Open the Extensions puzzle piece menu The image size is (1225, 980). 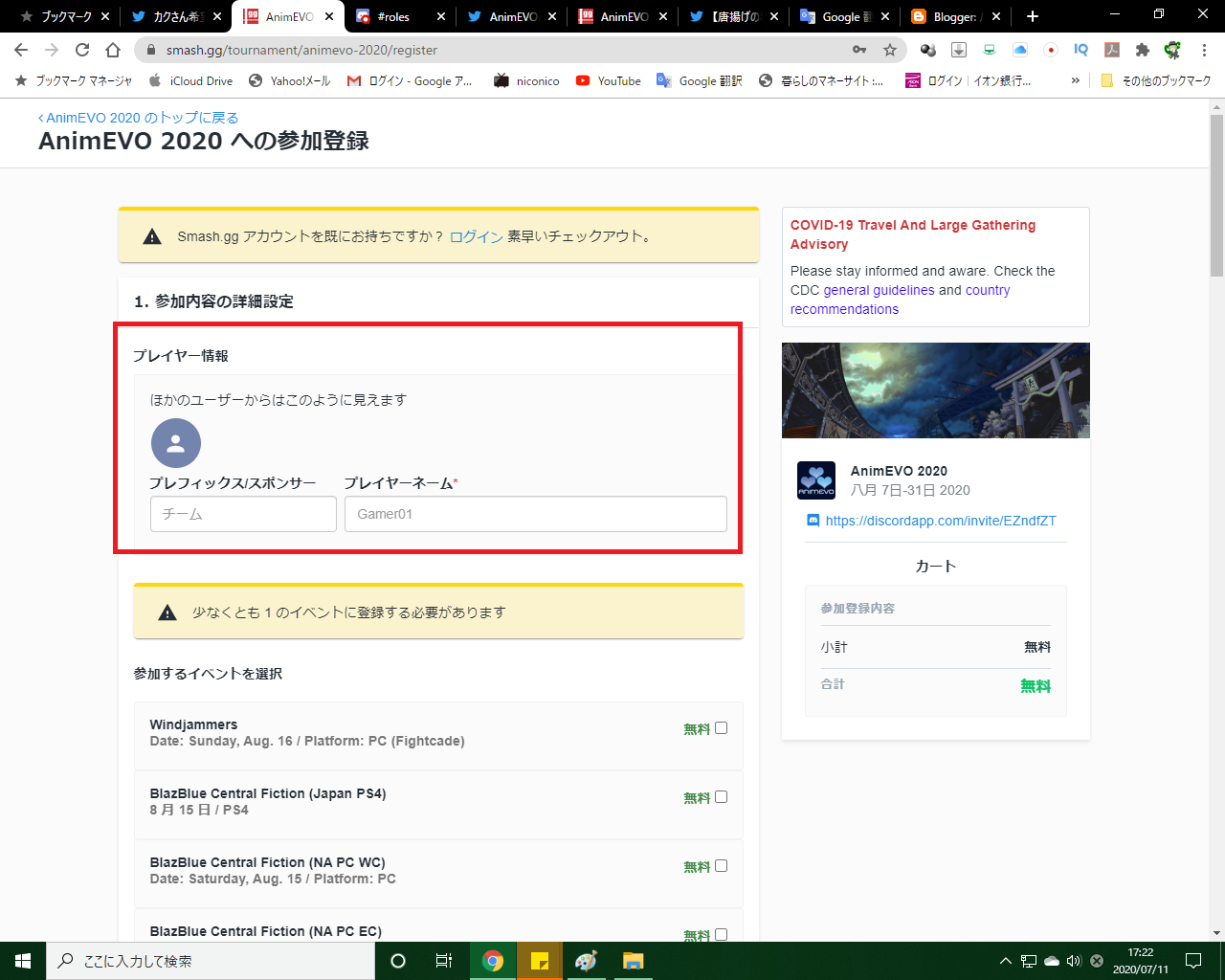(x=1143, y=50)
